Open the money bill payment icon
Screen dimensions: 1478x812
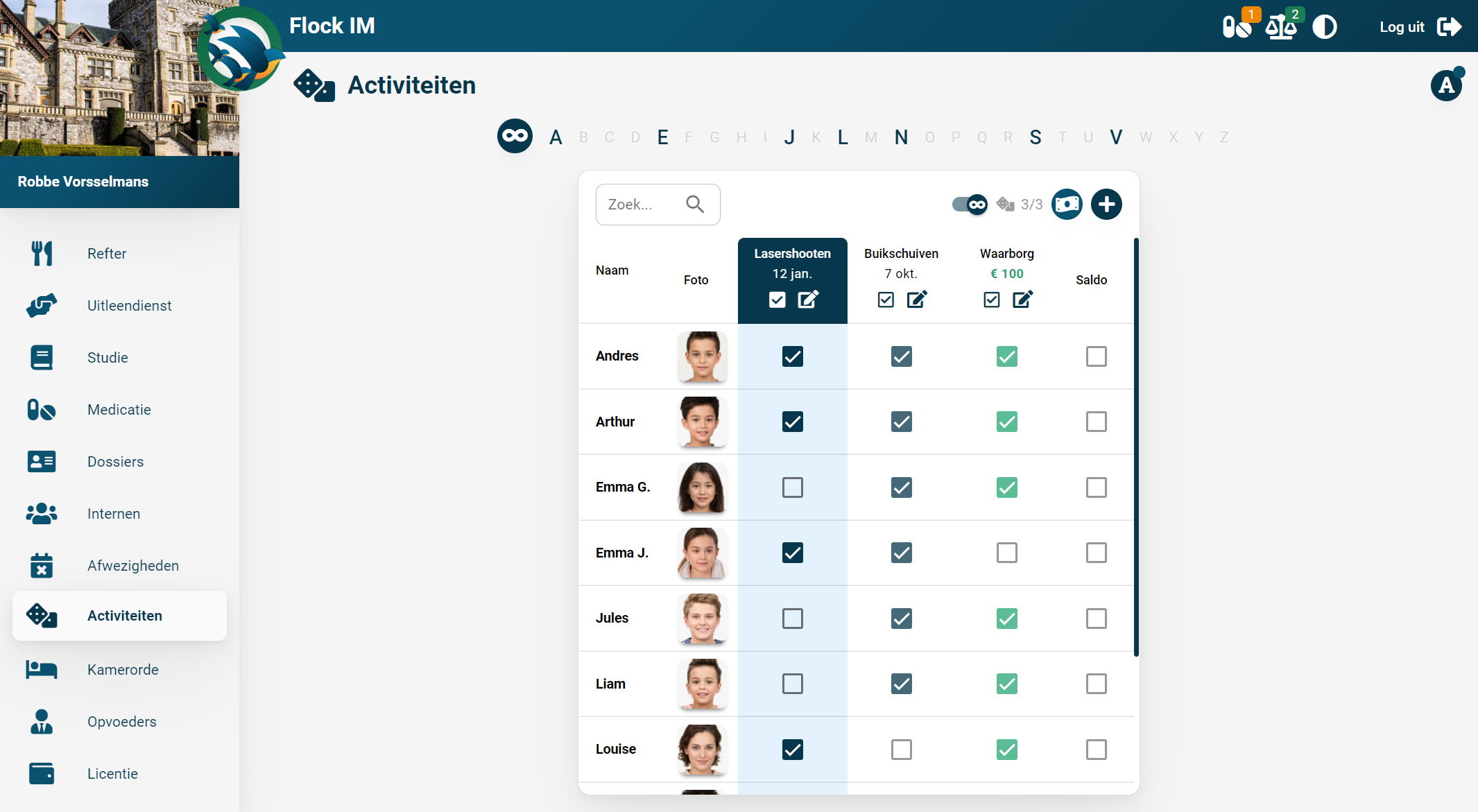pyautogui.click(x=1067, y=205)
